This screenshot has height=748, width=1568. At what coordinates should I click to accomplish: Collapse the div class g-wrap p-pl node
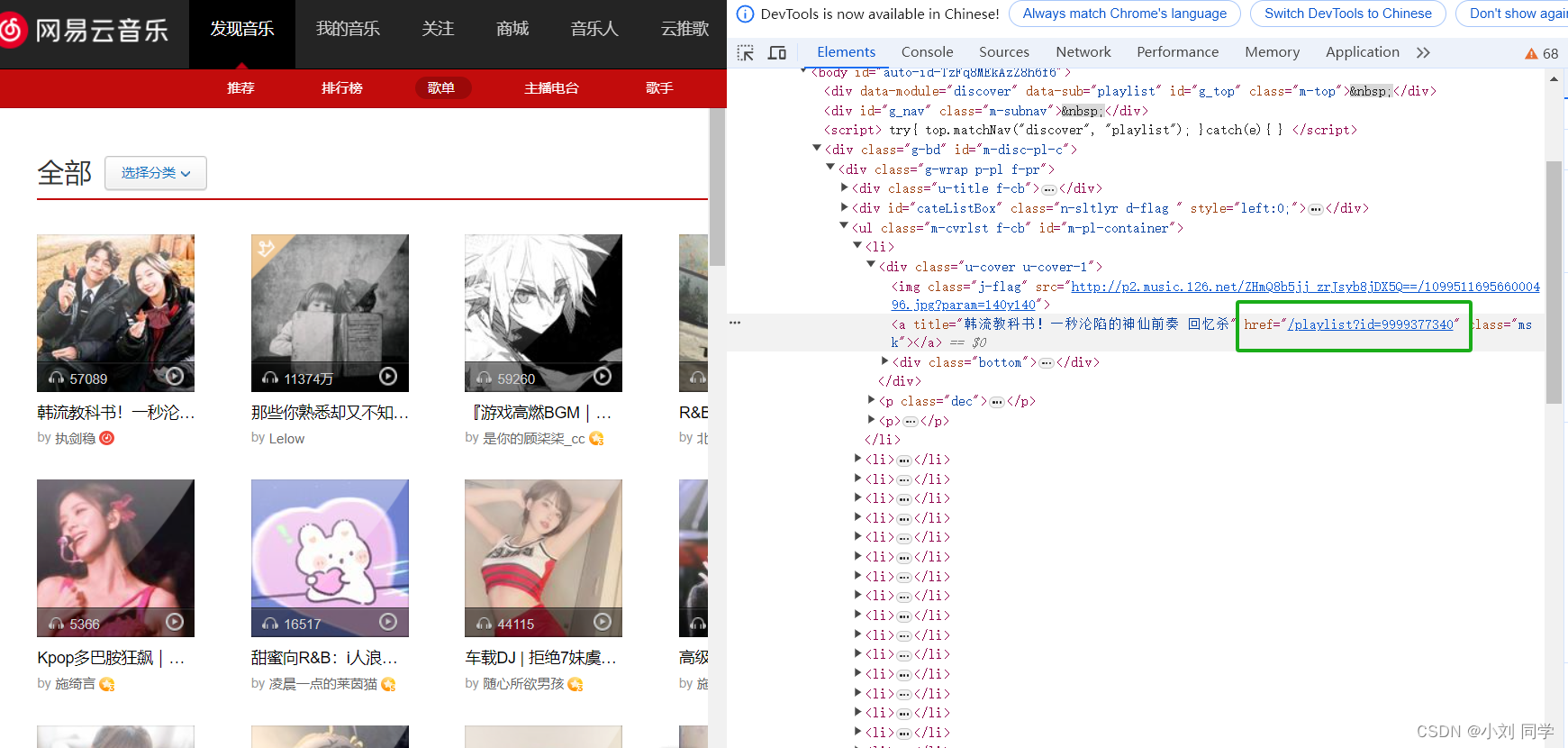pos(830,169)
